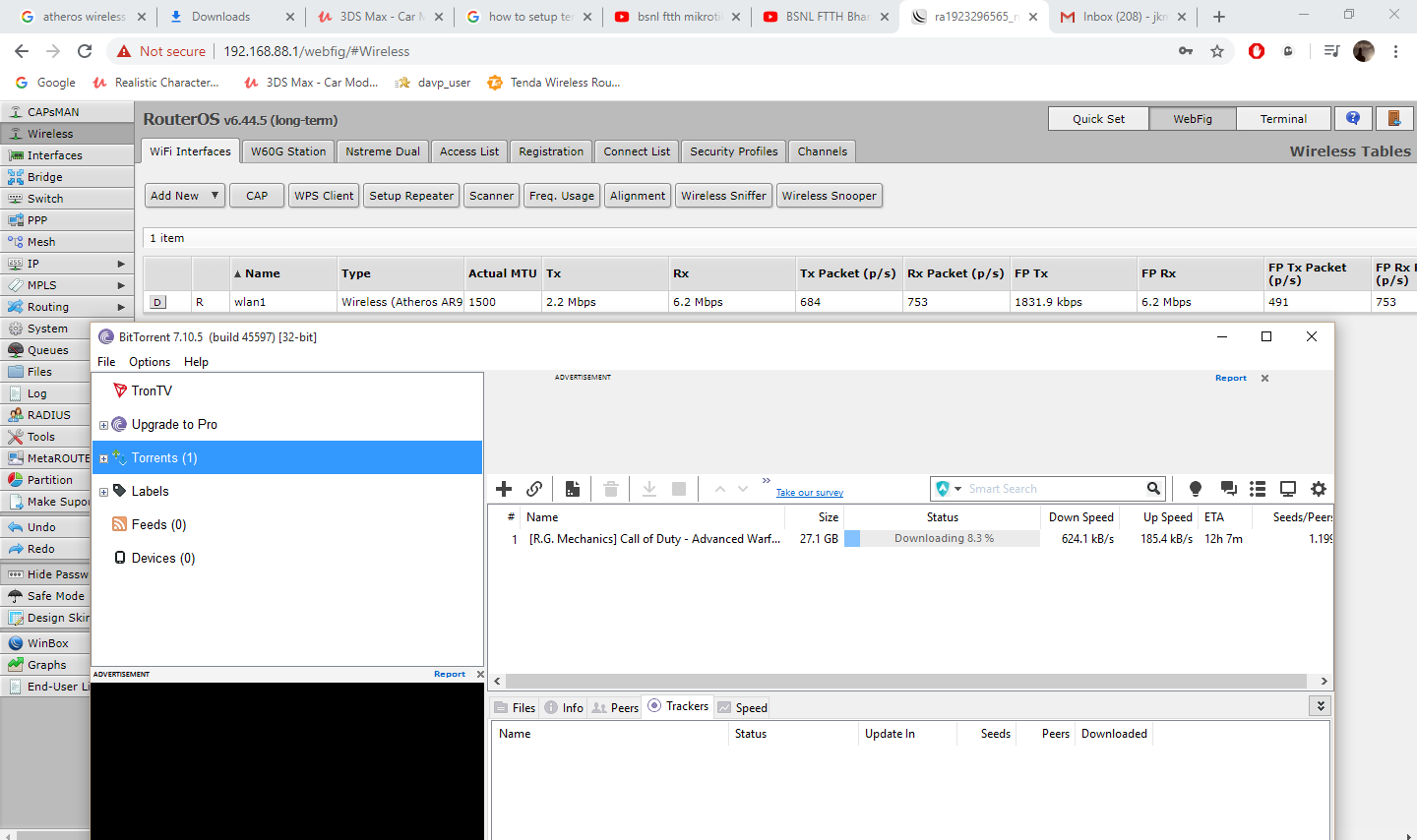
Task: Click the Chrome address bar URL
Action: [x=316, y=51]
